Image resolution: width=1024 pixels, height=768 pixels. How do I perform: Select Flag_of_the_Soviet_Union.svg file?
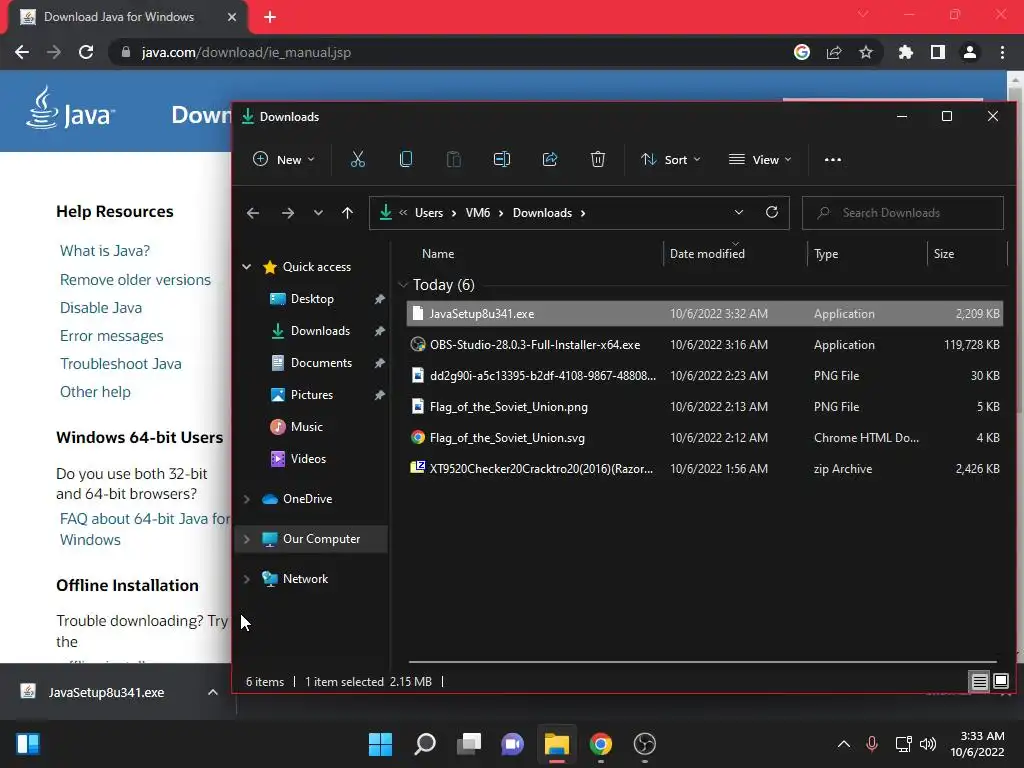704,438
